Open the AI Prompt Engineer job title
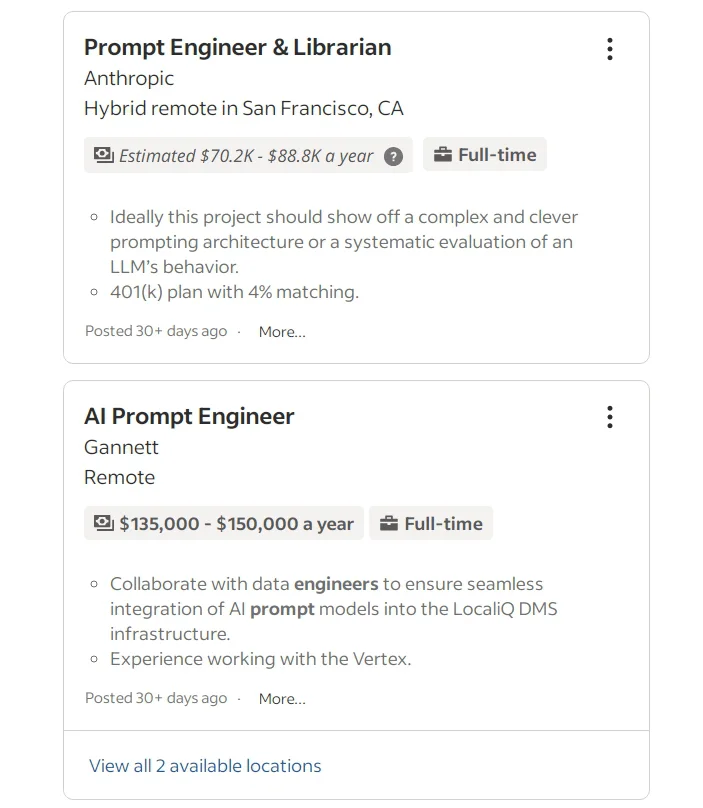The image size is (703, 808). click(x=189, y=416)
